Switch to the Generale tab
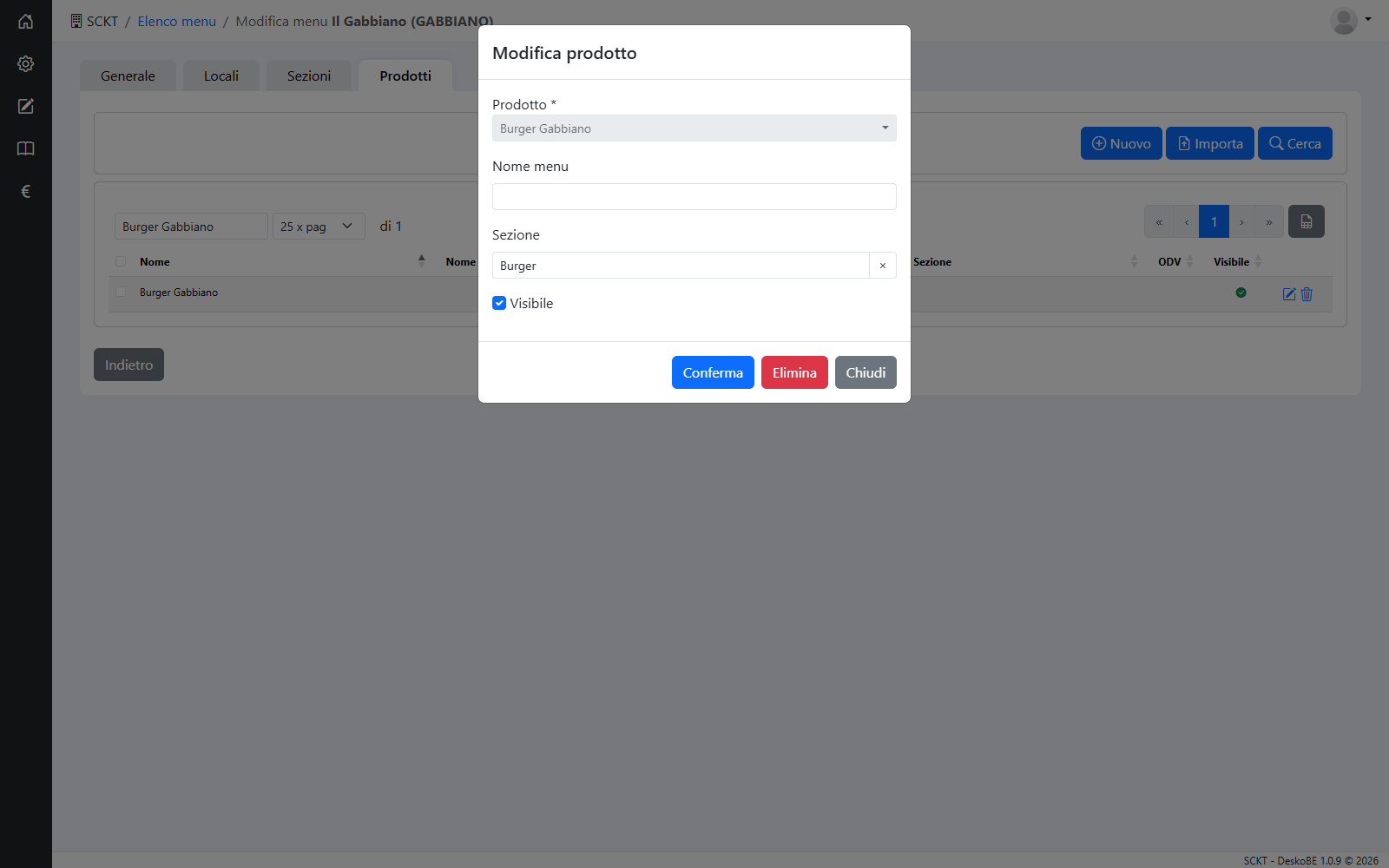The width and height of the screenshot is (1389, 868). coord(128,76)
